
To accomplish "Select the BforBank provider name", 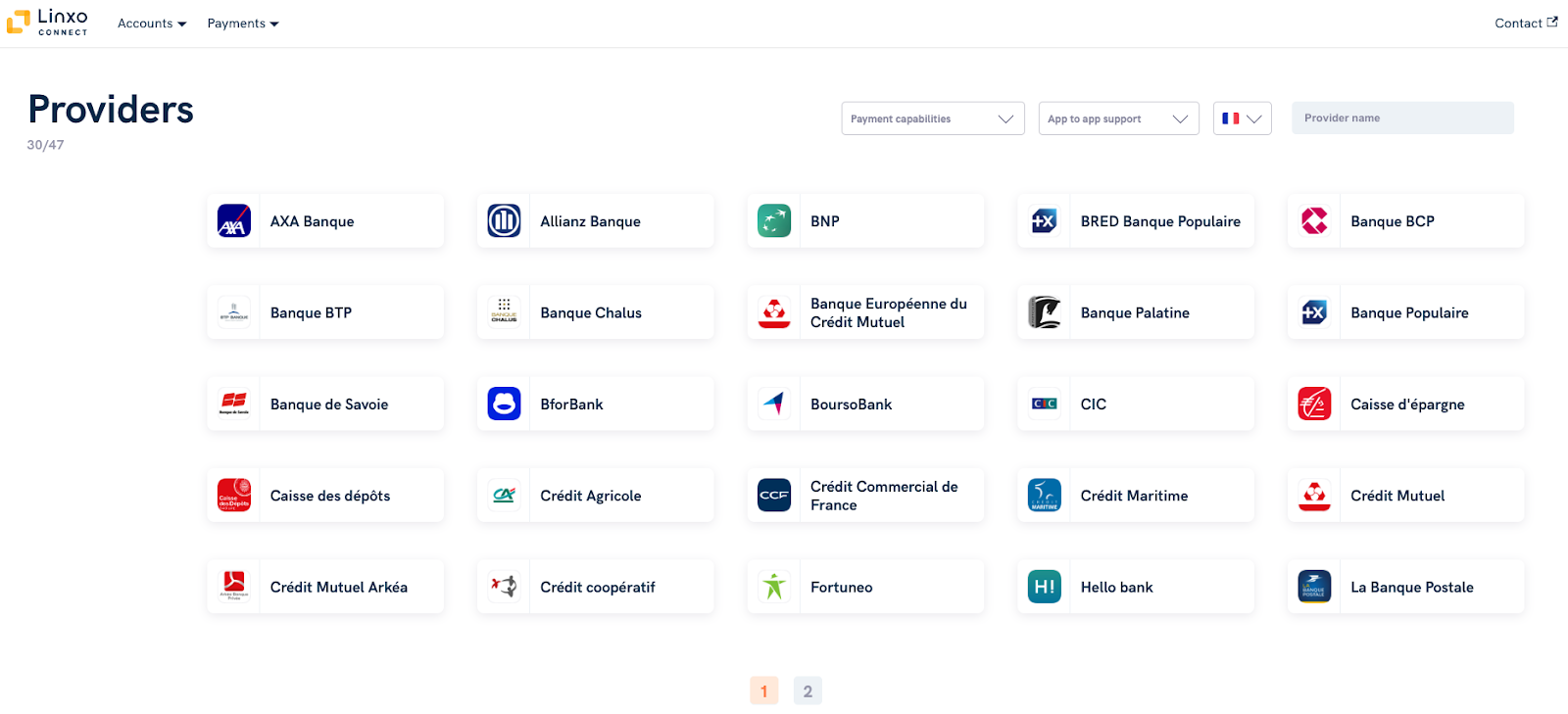I will click(571, 404).
